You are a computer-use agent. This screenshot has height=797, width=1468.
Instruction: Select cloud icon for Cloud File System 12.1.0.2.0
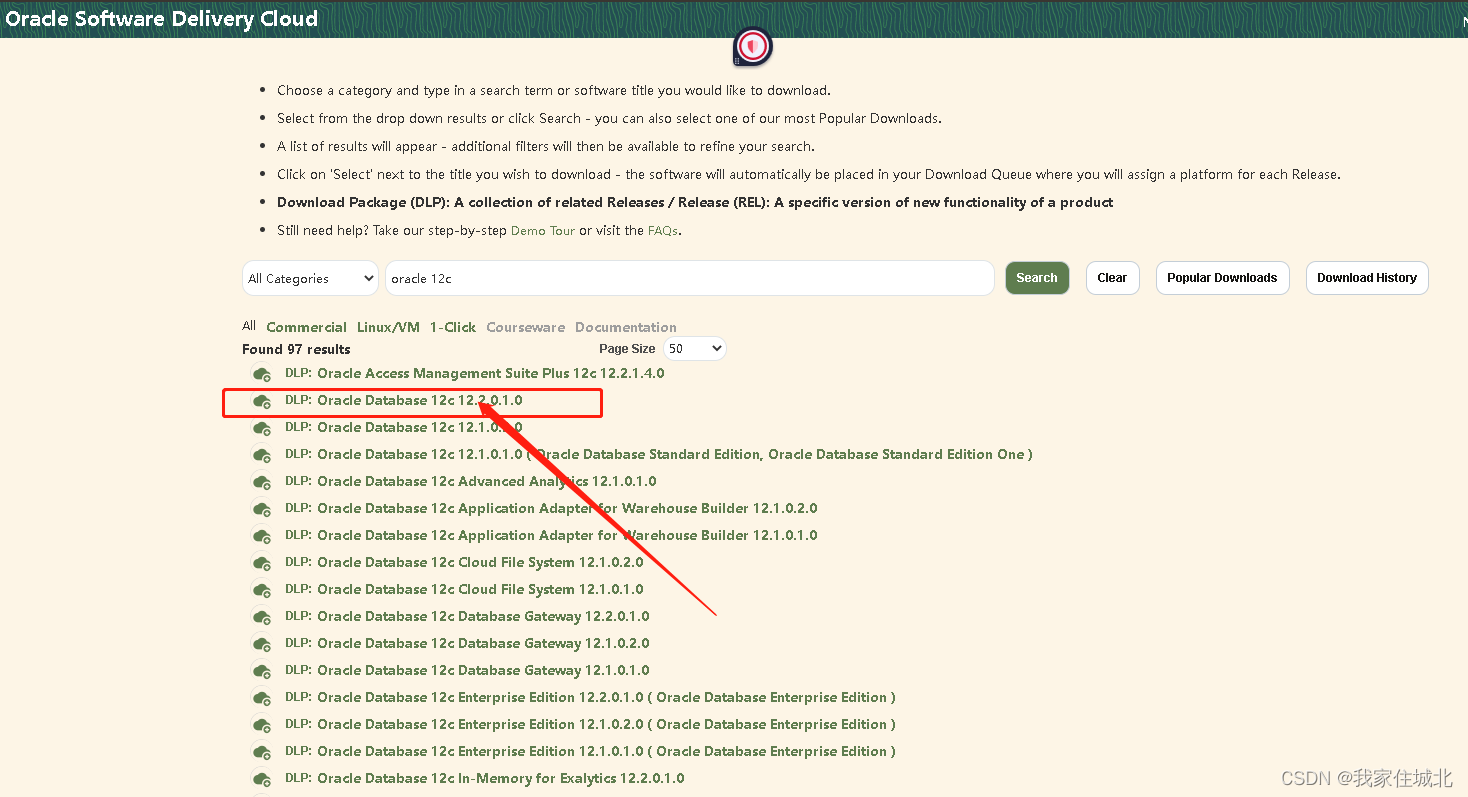click(x=262, y=563)
